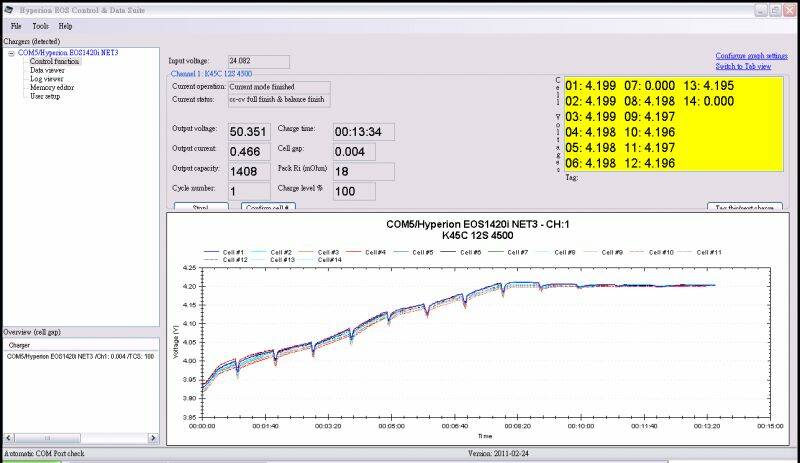Click Cycle number value 1

249,191
